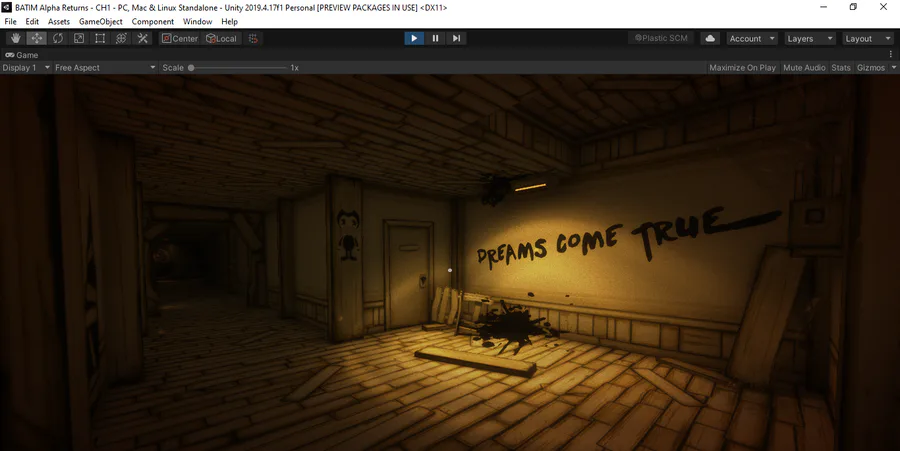Open the GameObject menu
Image resolution: width=900 pixels, height=451 pixels.
tap(100, 21)
